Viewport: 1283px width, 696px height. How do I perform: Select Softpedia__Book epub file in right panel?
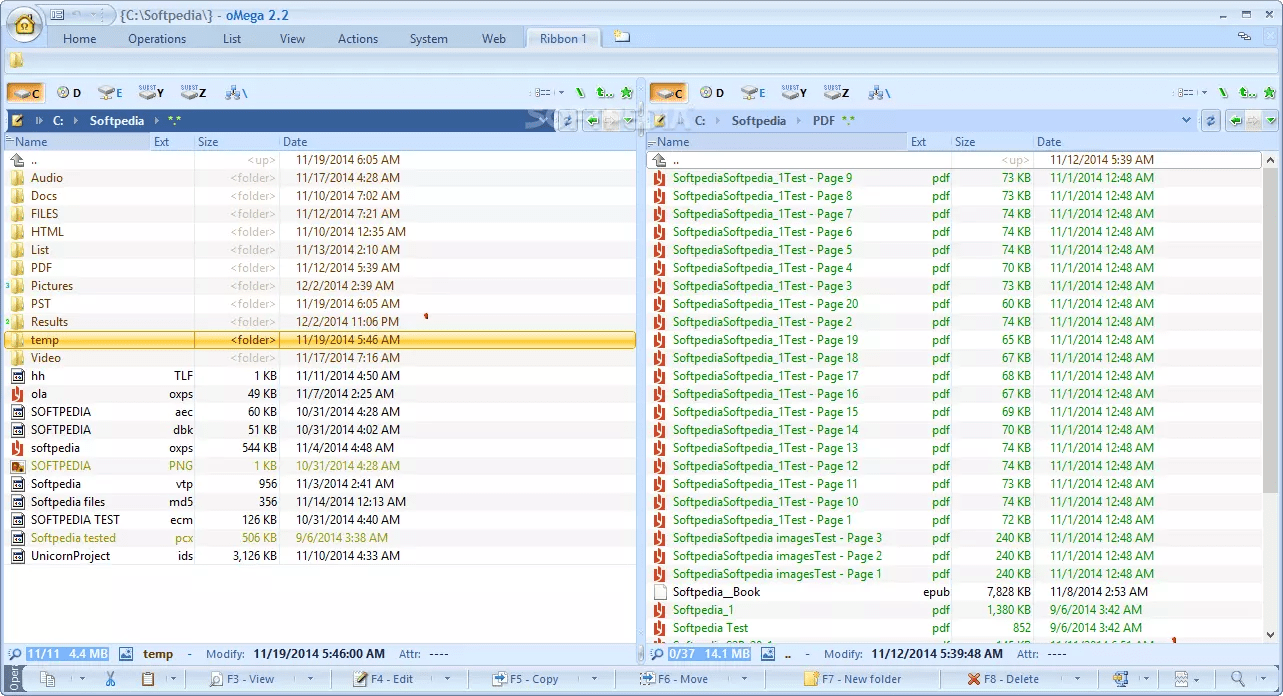716,592
